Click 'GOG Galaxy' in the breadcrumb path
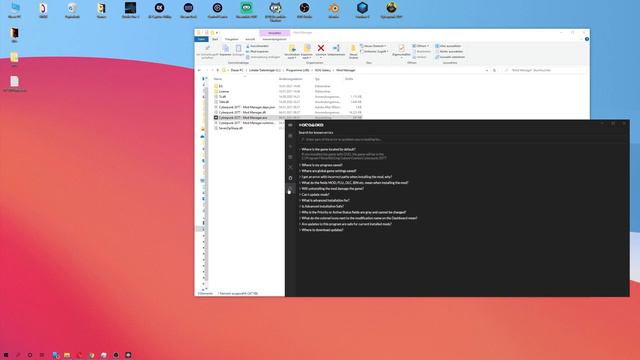This screenshot has width=640, height=360. coord(323,70)
